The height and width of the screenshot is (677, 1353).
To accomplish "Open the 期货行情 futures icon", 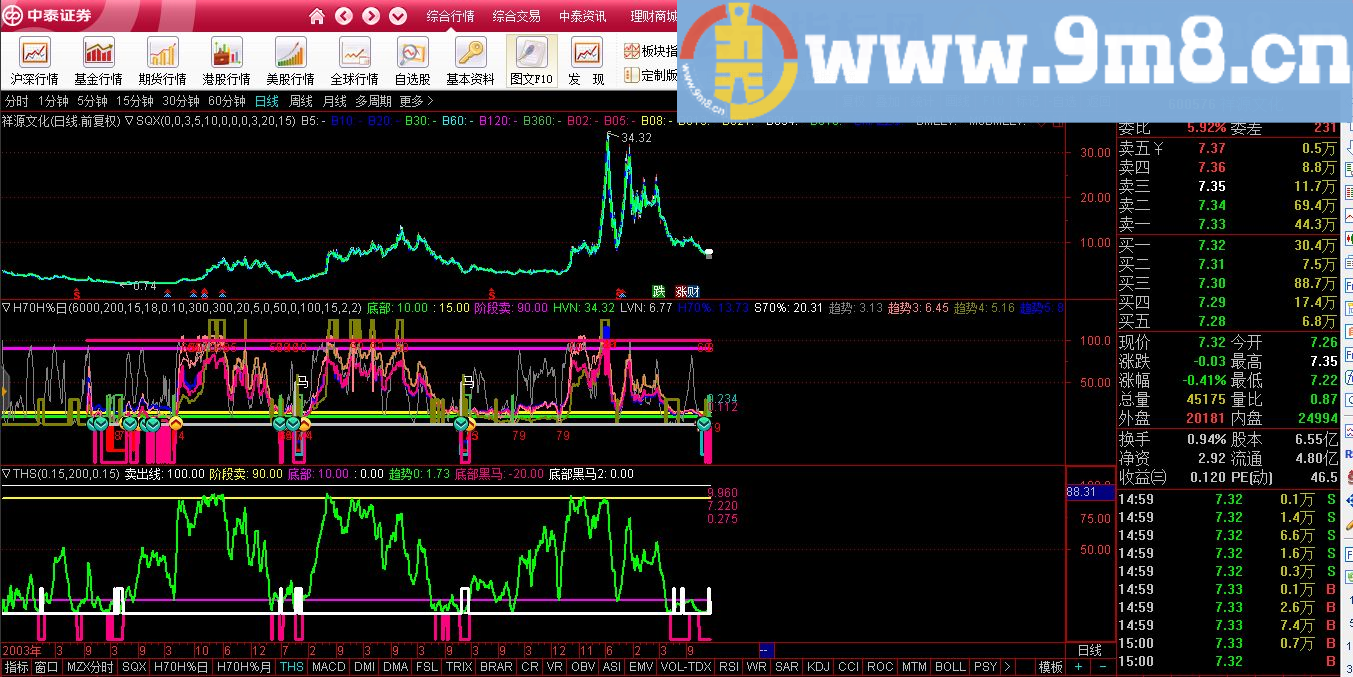I will click(x=162, y=62).
